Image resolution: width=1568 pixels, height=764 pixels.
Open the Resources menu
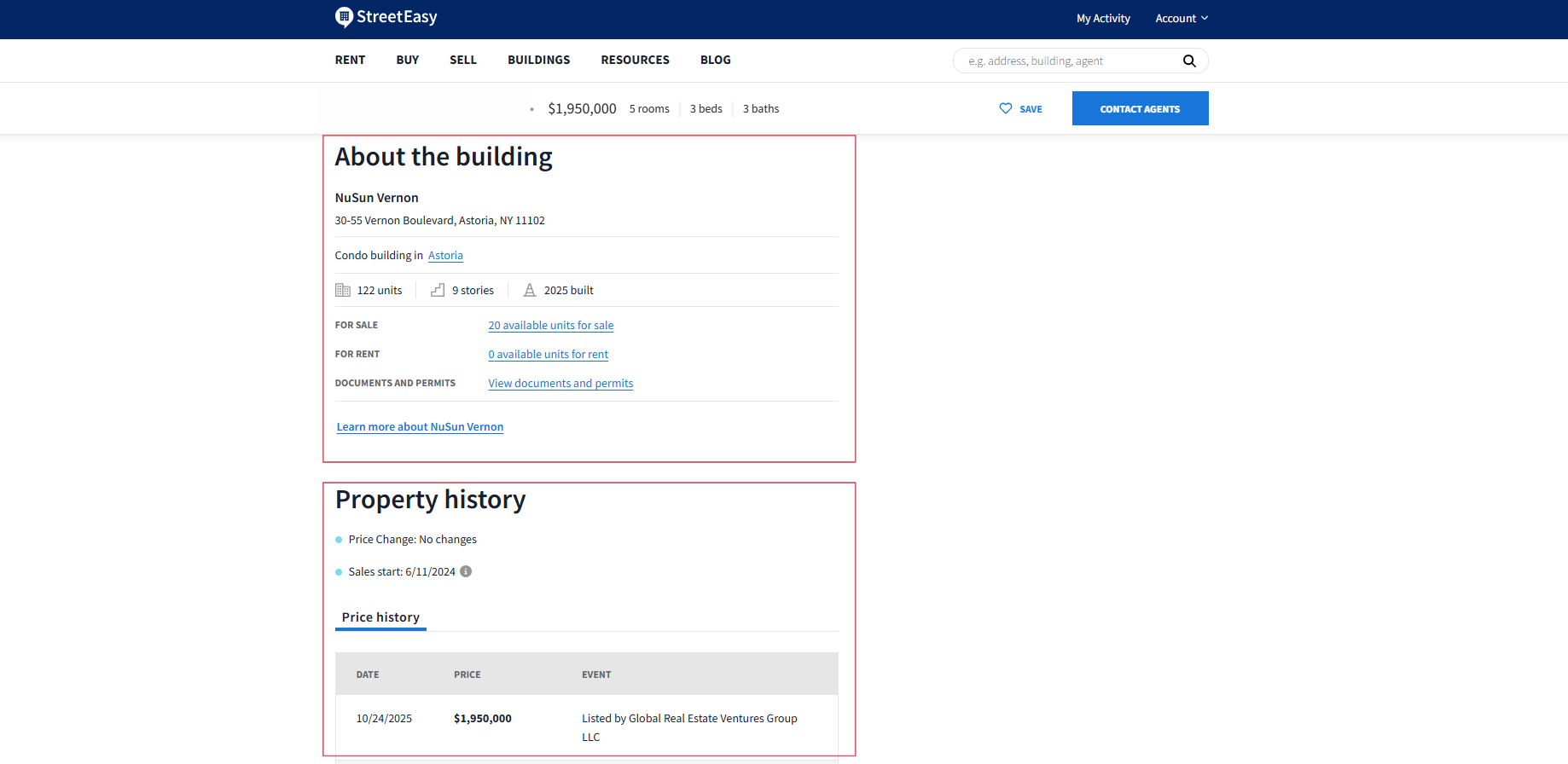pos(635,60)
